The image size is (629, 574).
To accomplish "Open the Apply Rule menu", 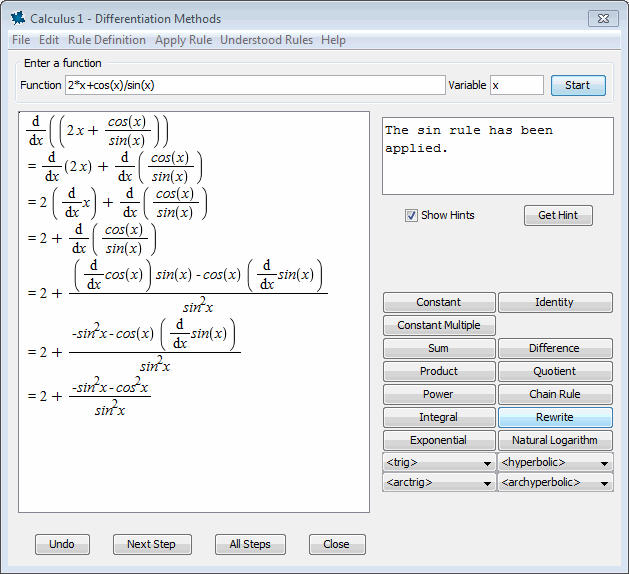I will click(183, 40).
